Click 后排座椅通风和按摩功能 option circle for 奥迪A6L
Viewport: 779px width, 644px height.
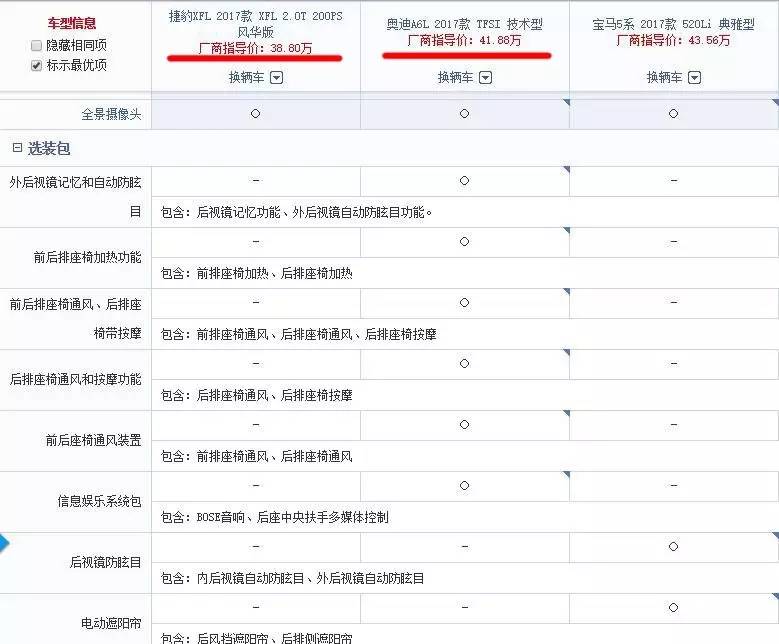coord(465,364)
